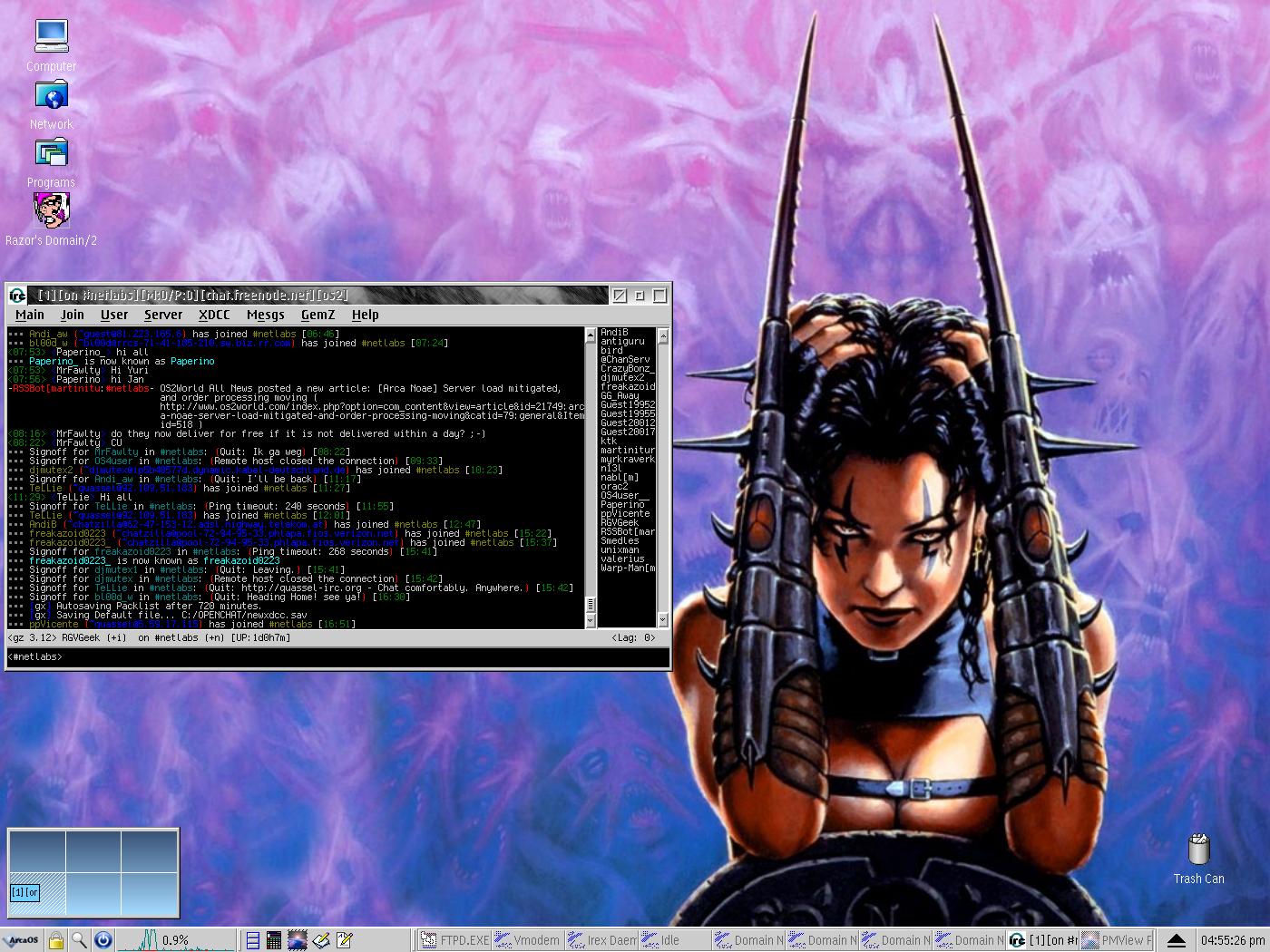Click the eject-style tray arrow button
The image size is (1270, 952).
pos(1176,940)
